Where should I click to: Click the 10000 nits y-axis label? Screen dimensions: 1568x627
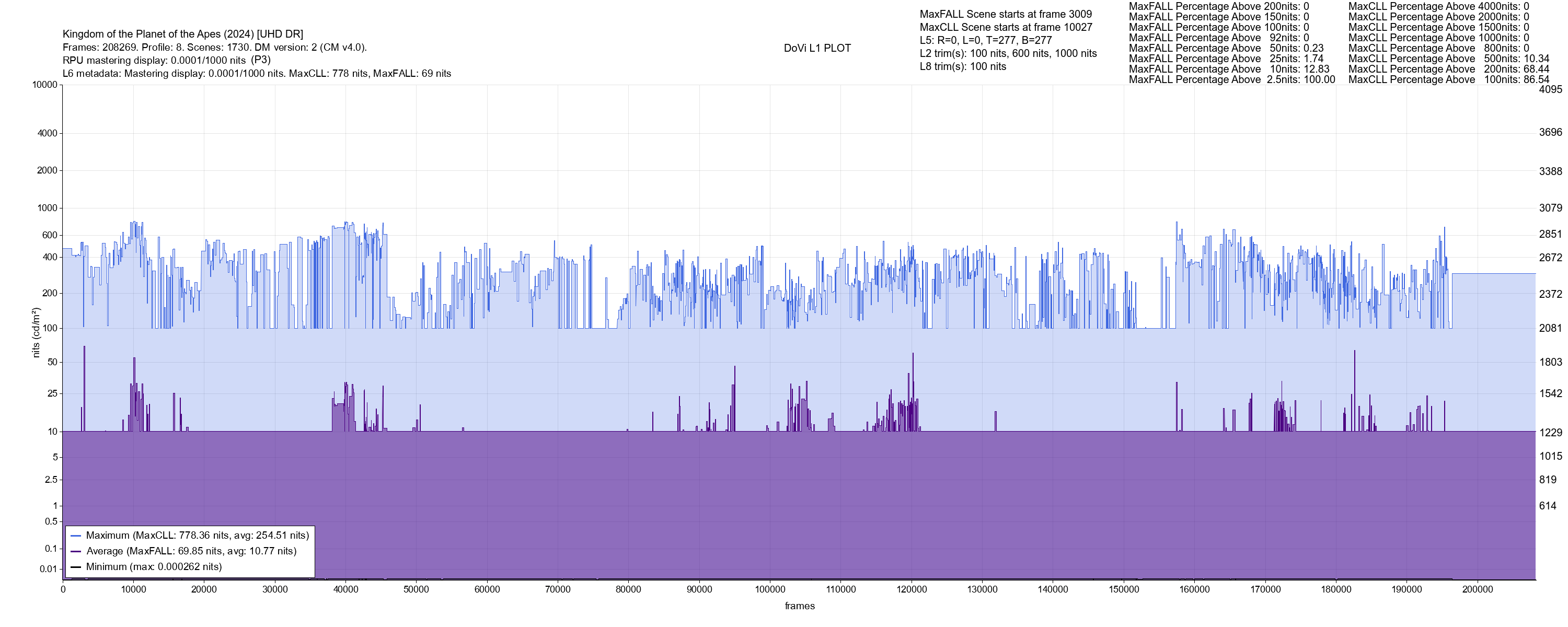click(44, 85)
